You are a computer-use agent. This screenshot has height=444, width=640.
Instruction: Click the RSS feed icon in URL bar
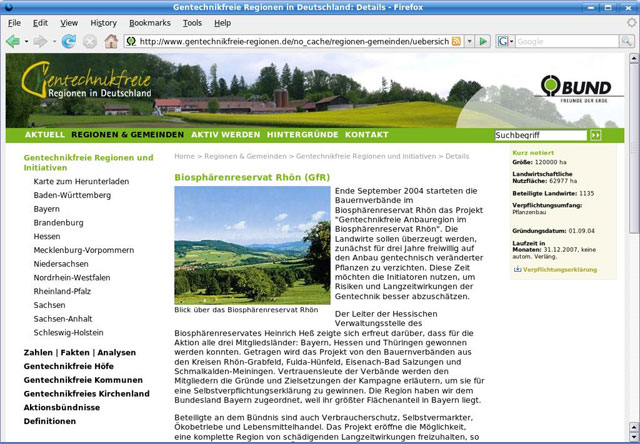coord(456,41)
